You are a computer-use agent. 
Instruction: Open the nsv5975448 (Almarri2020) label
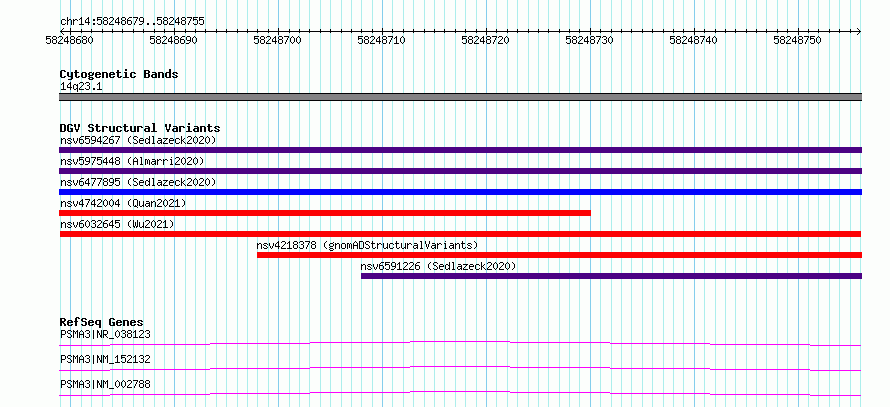click(x=132, y=161)
